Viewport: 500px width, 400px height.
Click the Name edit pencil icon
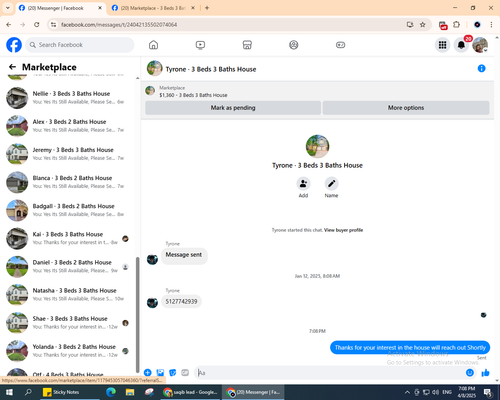331,184
